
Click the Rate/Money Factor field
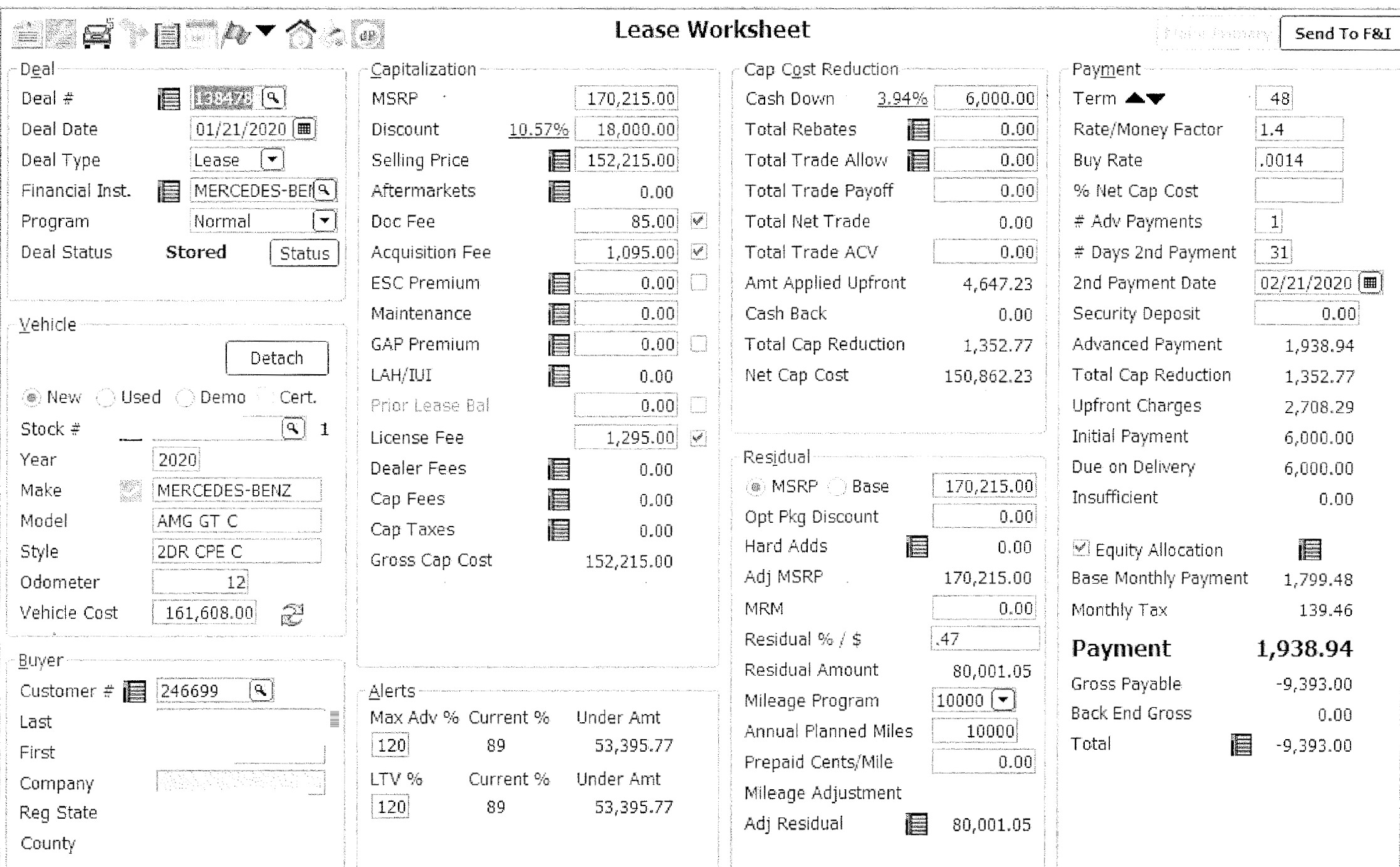(1299, 129)
